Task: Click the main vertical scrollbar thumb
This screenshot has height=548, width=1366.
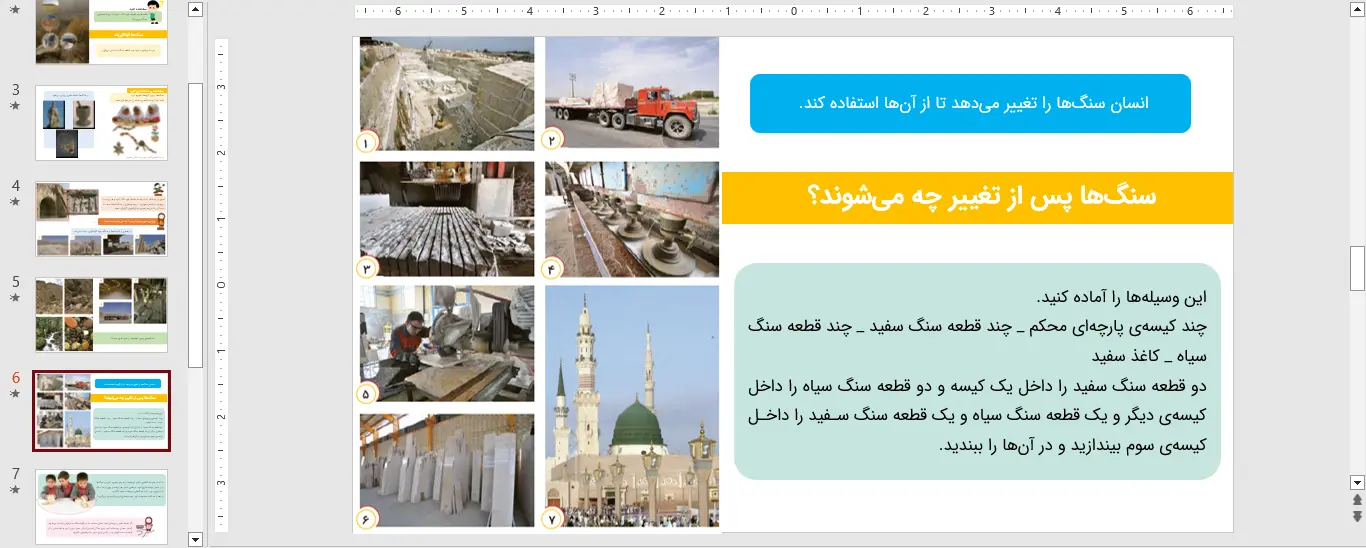Action: 1357,267
